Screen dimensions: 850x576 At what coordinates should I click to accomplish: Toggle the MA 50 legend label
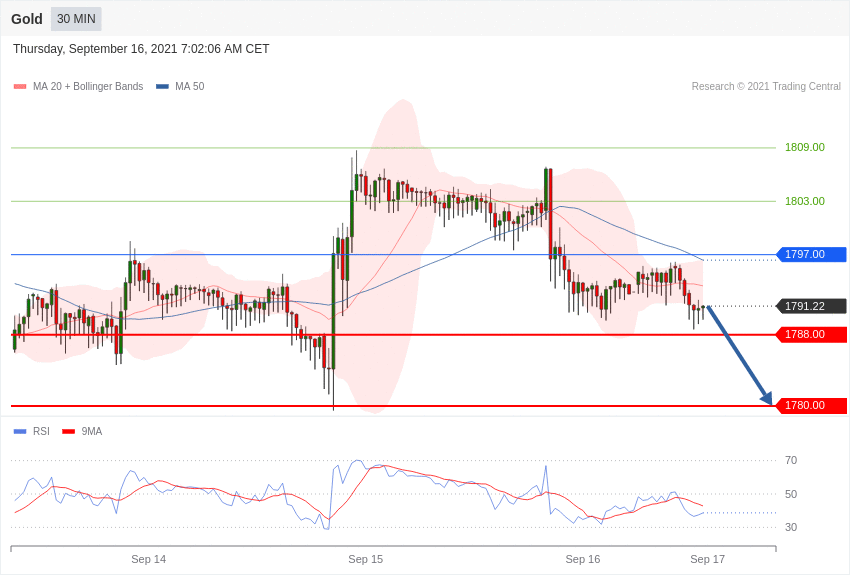coord(190,87)
